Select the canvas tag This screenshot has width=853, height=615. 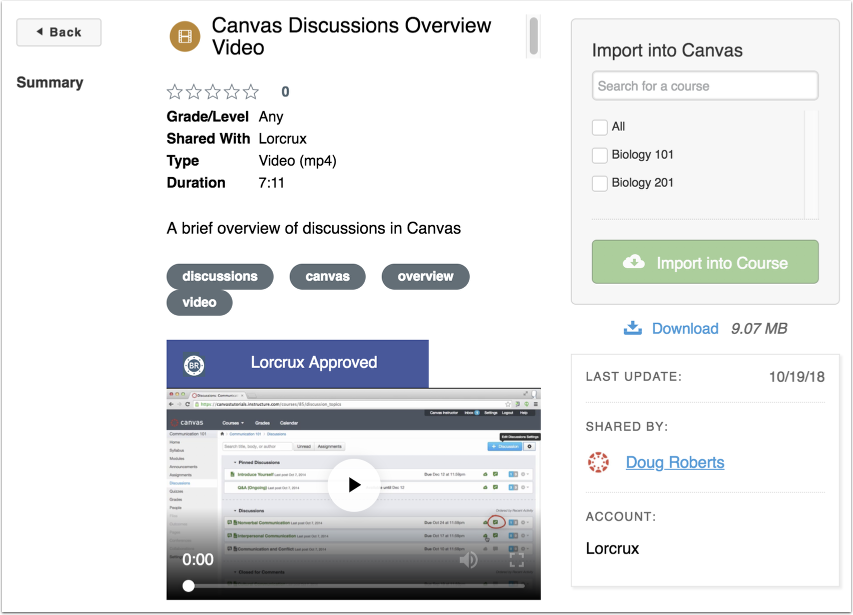click(327, 276)
